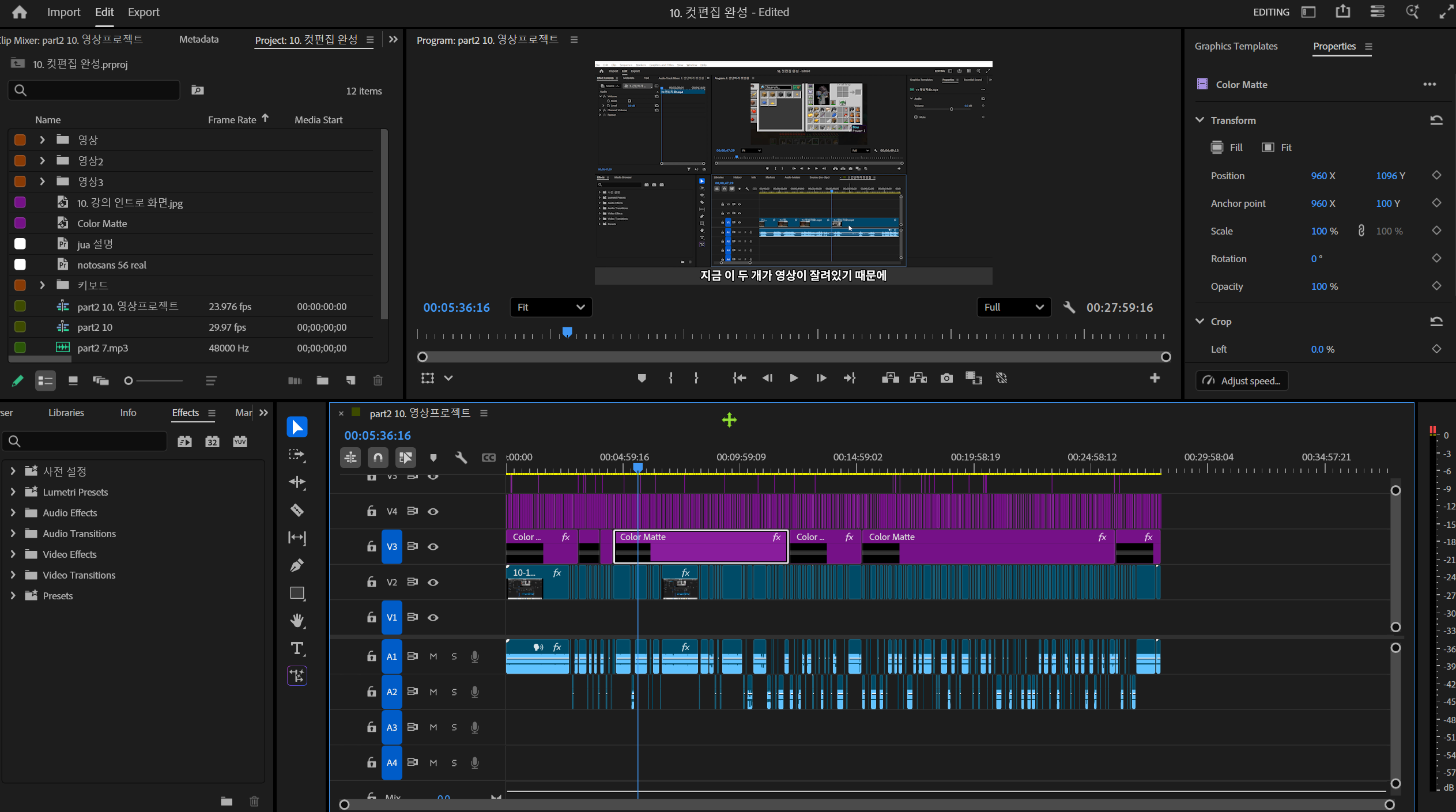The image size is (1456, 812).
Task: Choose the Hand tool
Action: [x=297, y=621]
